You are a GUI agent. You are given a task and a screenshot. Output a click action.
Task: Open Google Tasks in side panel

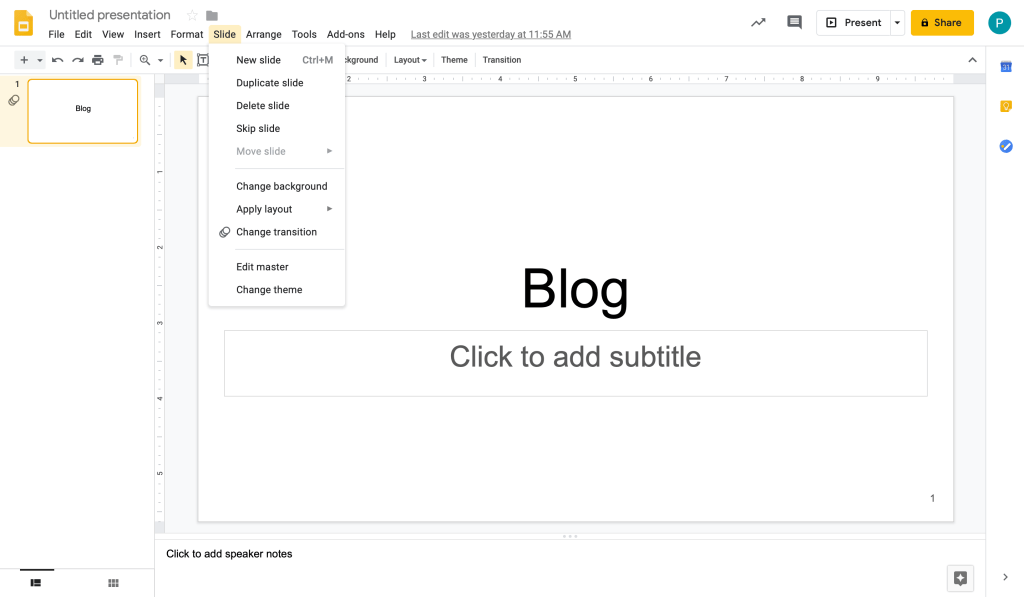point(1006,146)
